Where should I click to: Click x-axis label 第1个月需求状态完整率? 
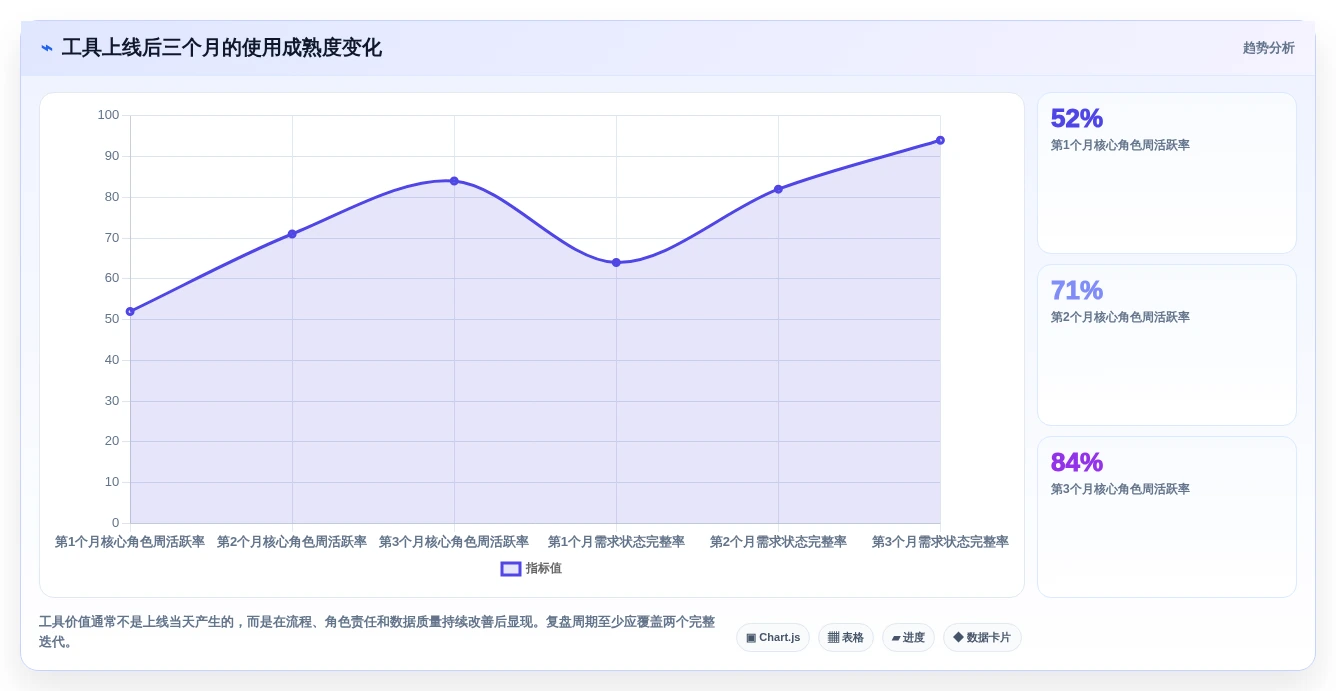(x=616, y=542)
